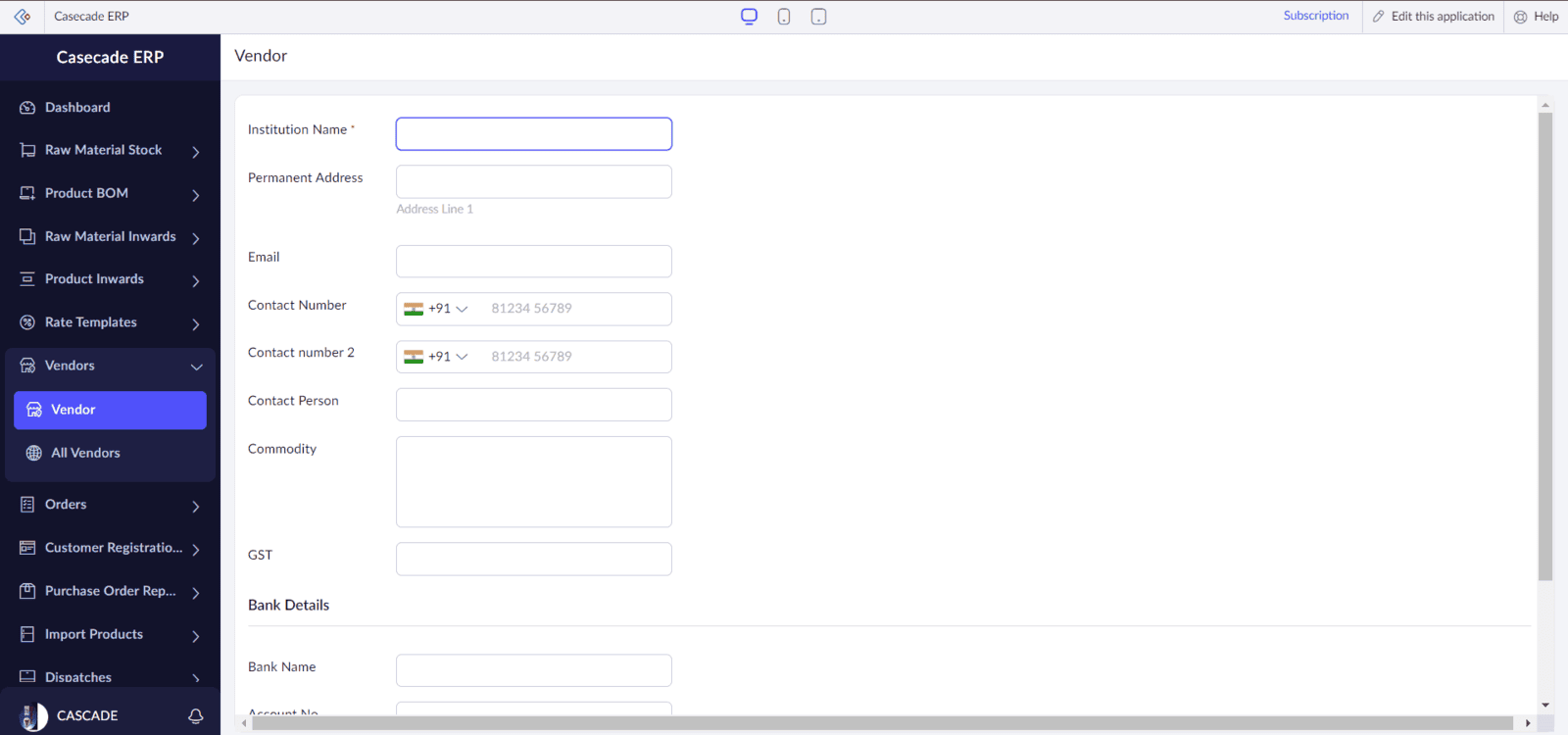Click the notification bell icon
Screen dimensions: 1568x735
[x=196, y=716]
